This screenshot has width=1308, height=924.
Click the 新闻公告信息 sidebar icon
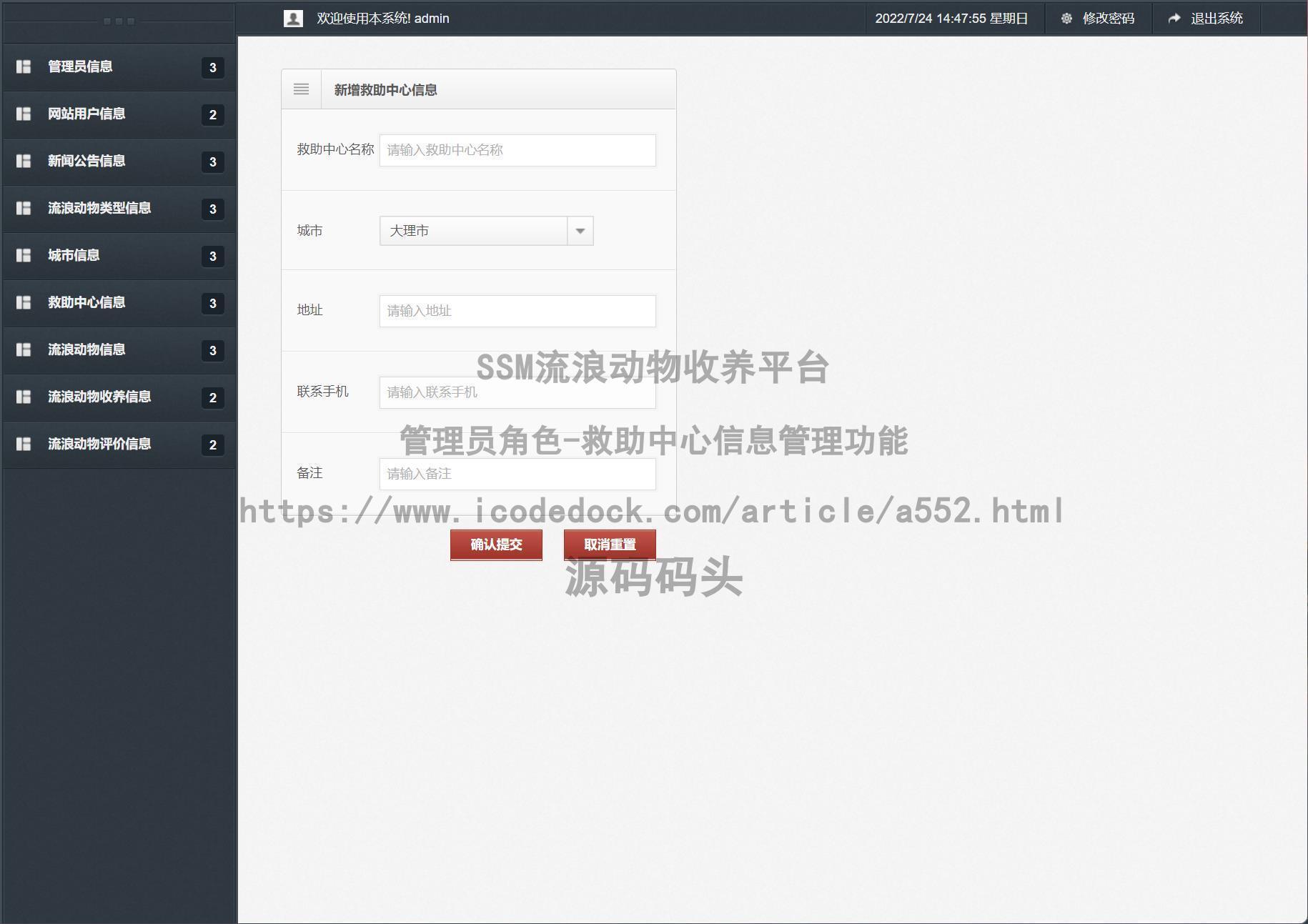point(24,161)
